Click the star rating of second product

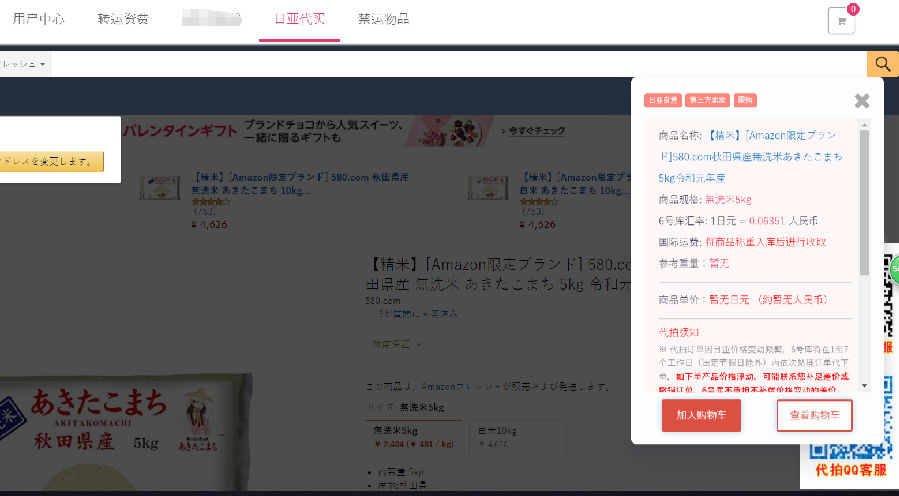(x=539, y=202)
